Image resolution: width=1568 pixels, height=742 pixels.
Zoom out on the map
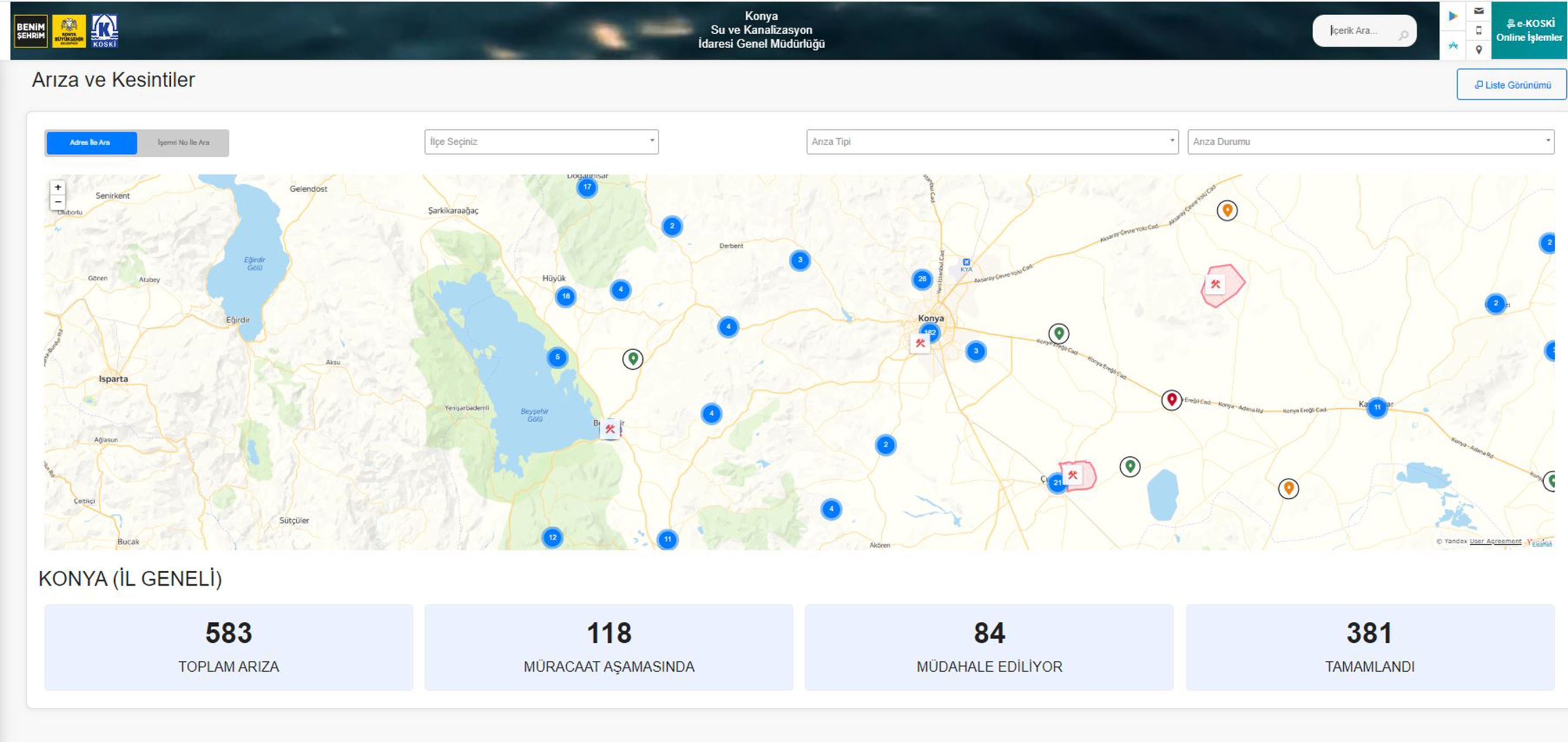point(58,201)
